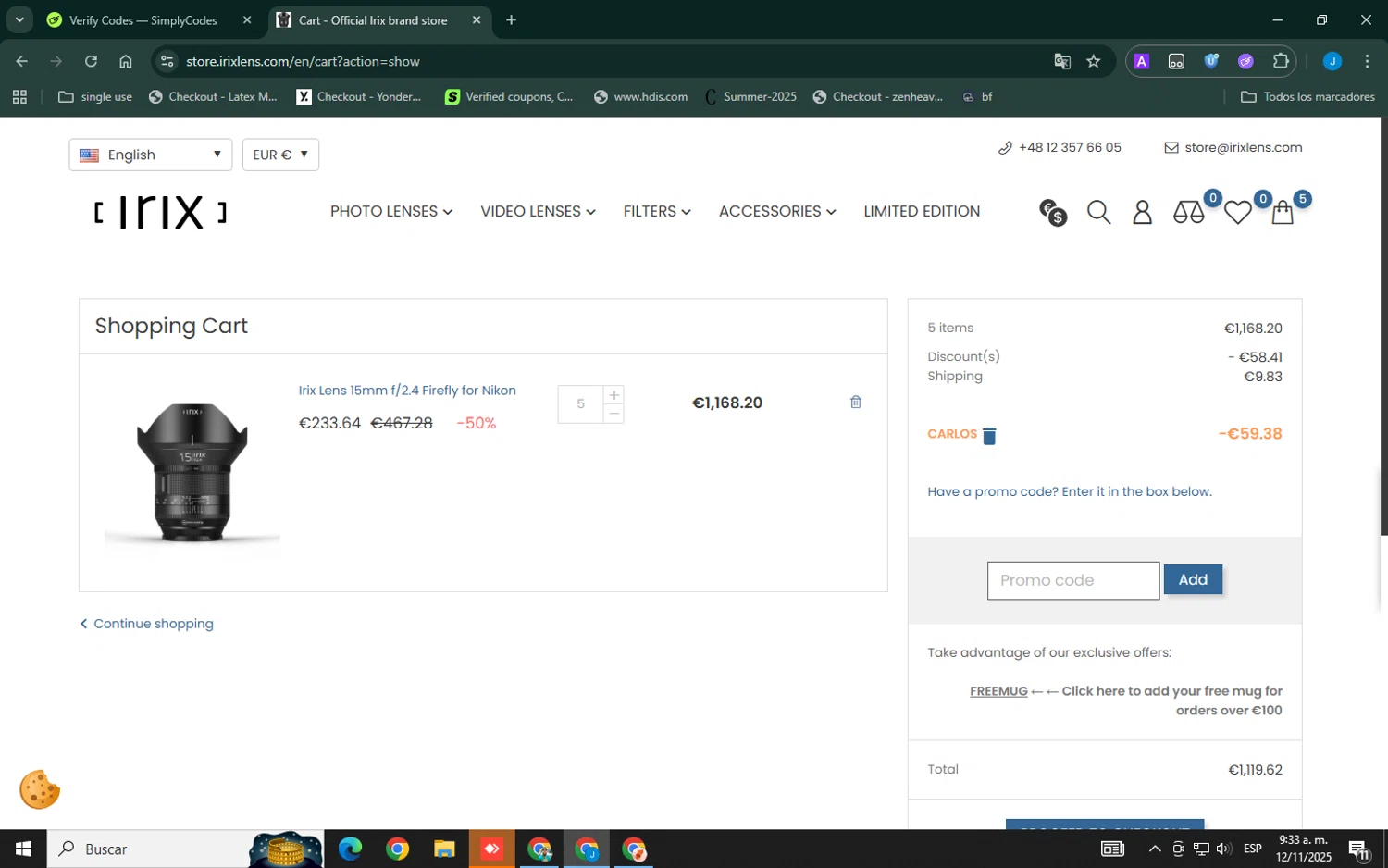Open the language dropdown showing English
Image resolution: width=1388 pixels, height=868 pixels.
[x=150, y=155]
